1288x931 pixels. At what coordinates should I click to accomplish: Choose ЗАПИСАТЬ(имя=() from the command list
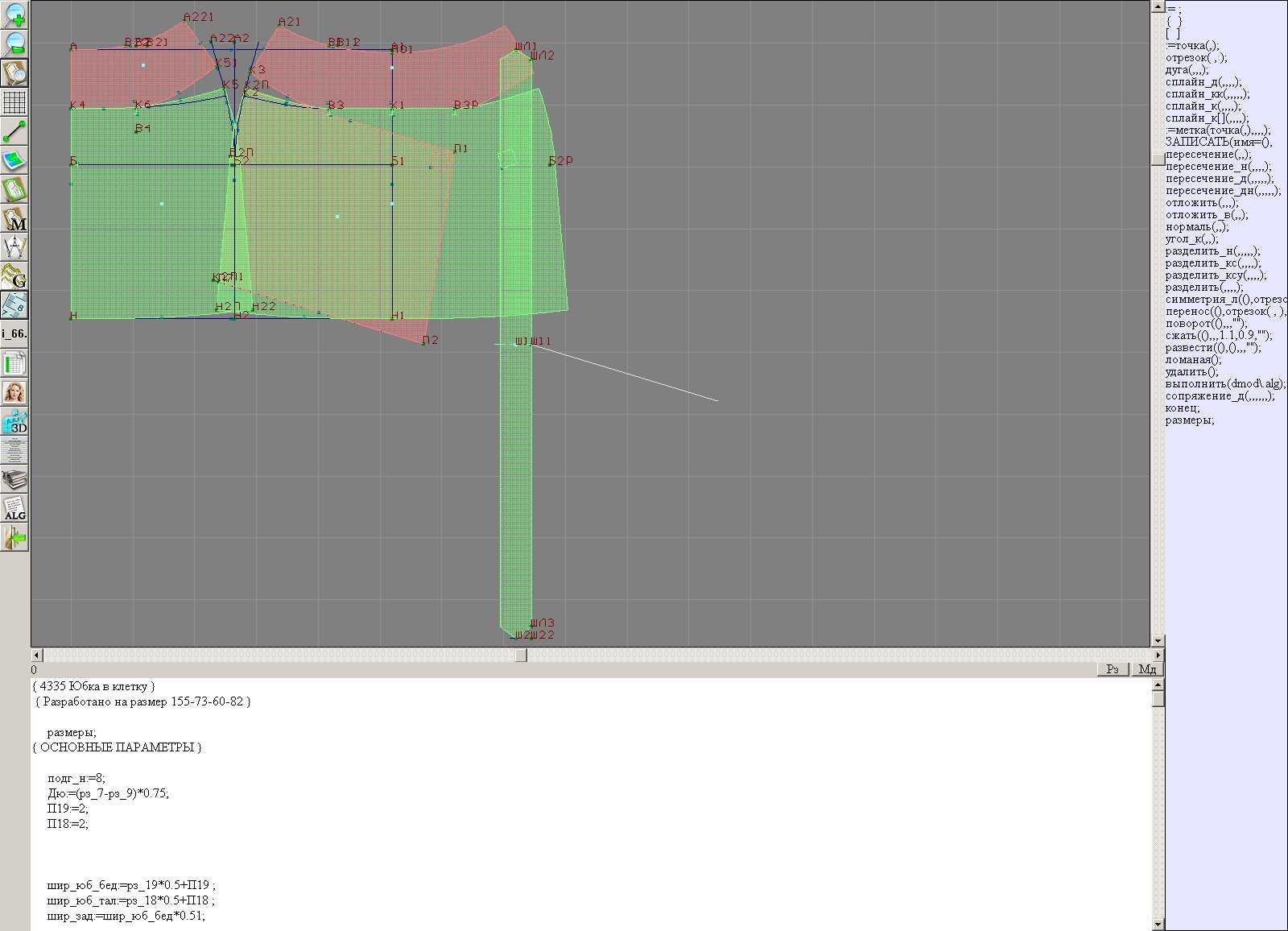pyautogui.click(x=1218, y=143)
